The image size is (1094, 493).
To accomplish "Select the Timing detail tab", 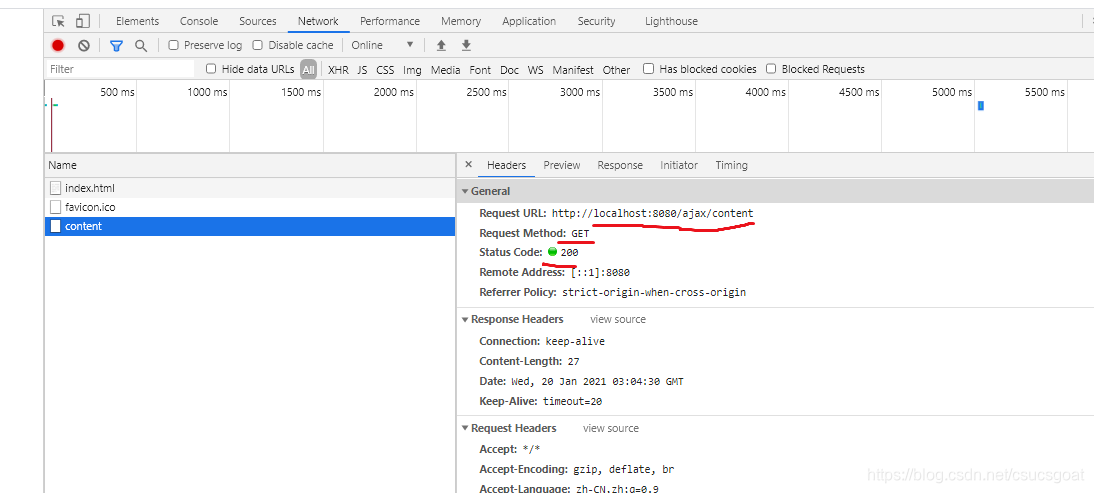I will (731, 165).
